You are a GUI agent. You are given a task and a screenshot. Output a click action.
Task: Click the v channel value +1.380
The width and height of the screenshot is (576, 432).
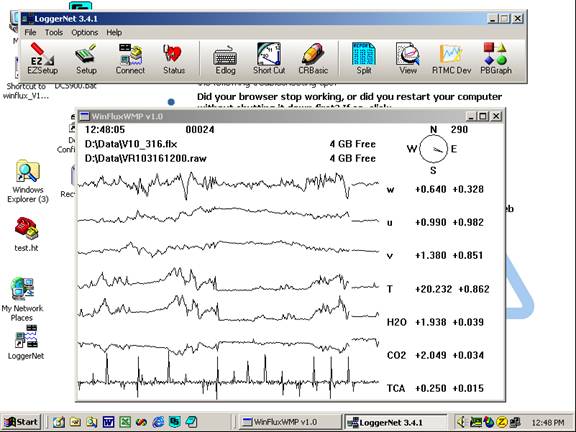point(431,255)
